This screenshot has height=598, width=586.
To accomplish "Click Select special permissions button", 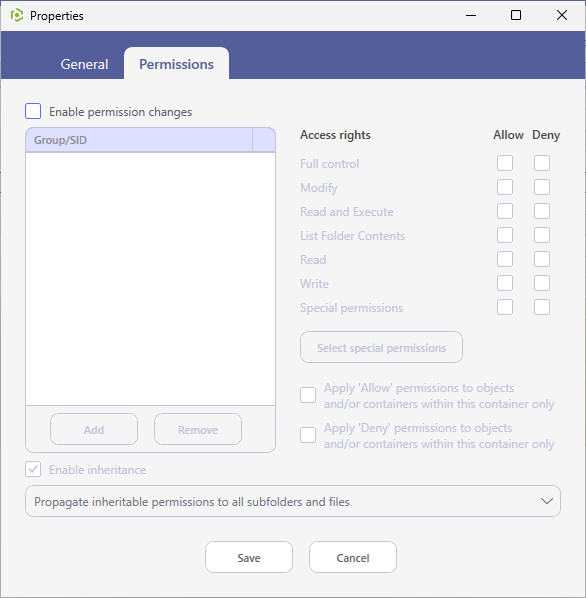I will (381, 347).
